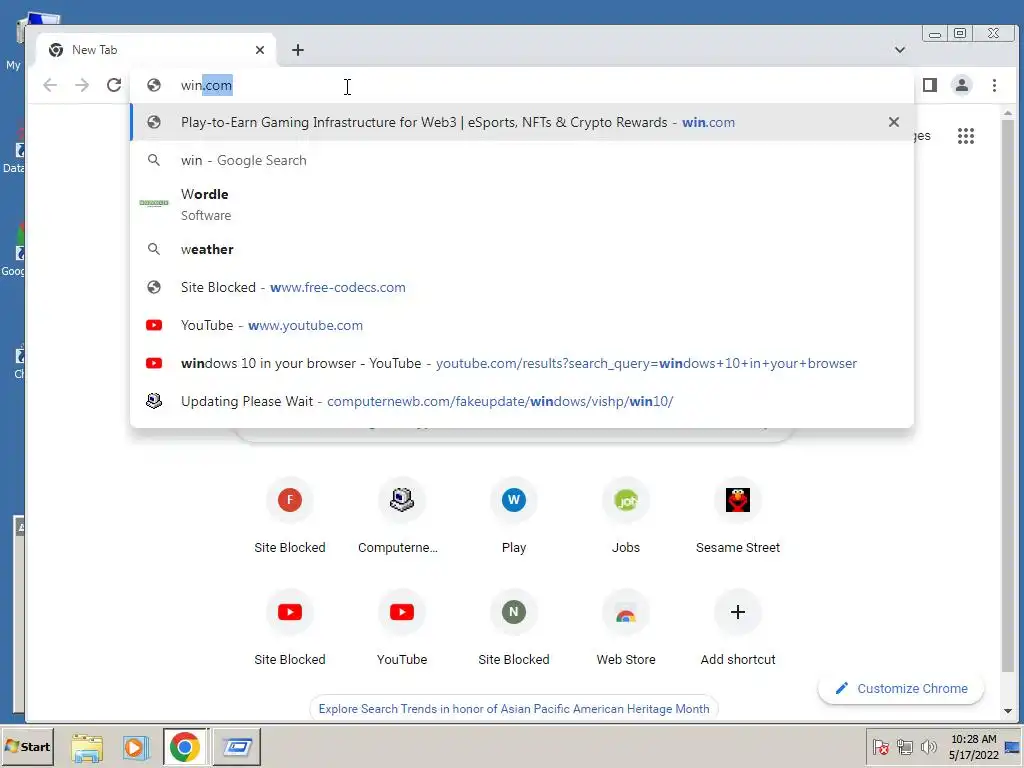
Task: Choose the YouTube www.youtube.com suggestion
Action: [x=522, y=325]
